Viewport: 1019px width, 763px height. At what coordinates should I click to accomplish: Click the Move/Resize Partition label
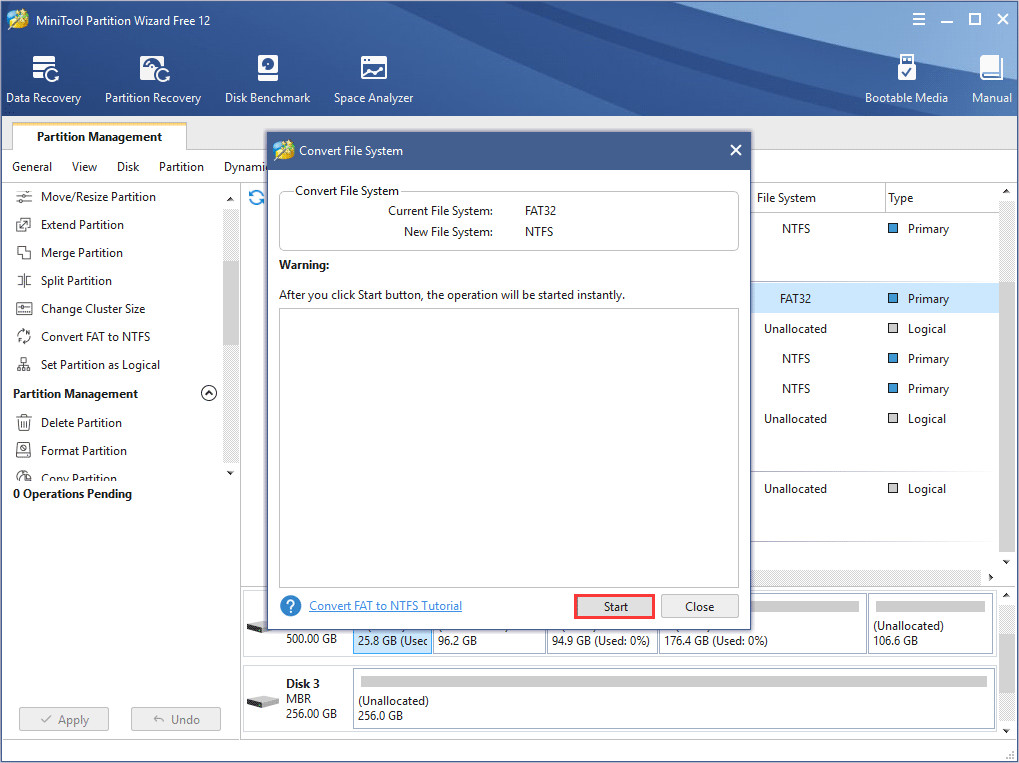coord(98,197)
